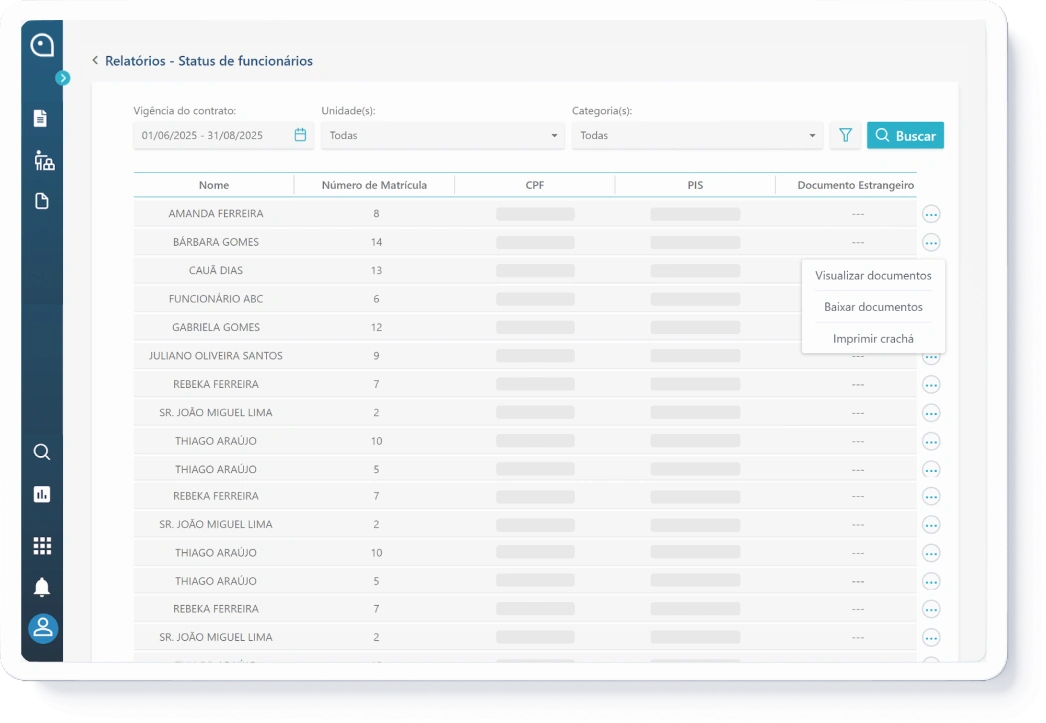Click the CPF column header
The image size is (1046, 723).
click(x=535, y=185)
